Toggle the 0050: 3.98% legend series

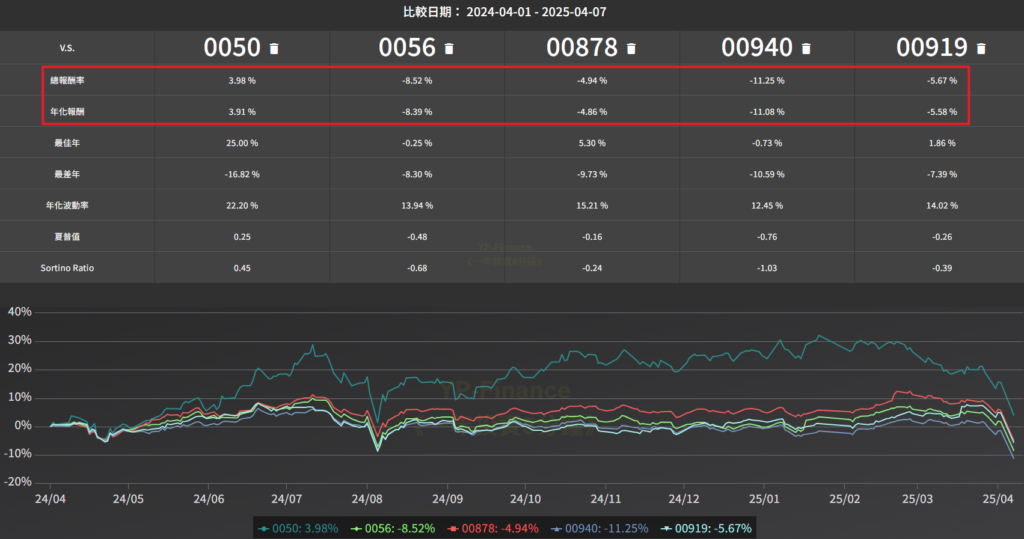pyautogui.click(x=298, y=529)
